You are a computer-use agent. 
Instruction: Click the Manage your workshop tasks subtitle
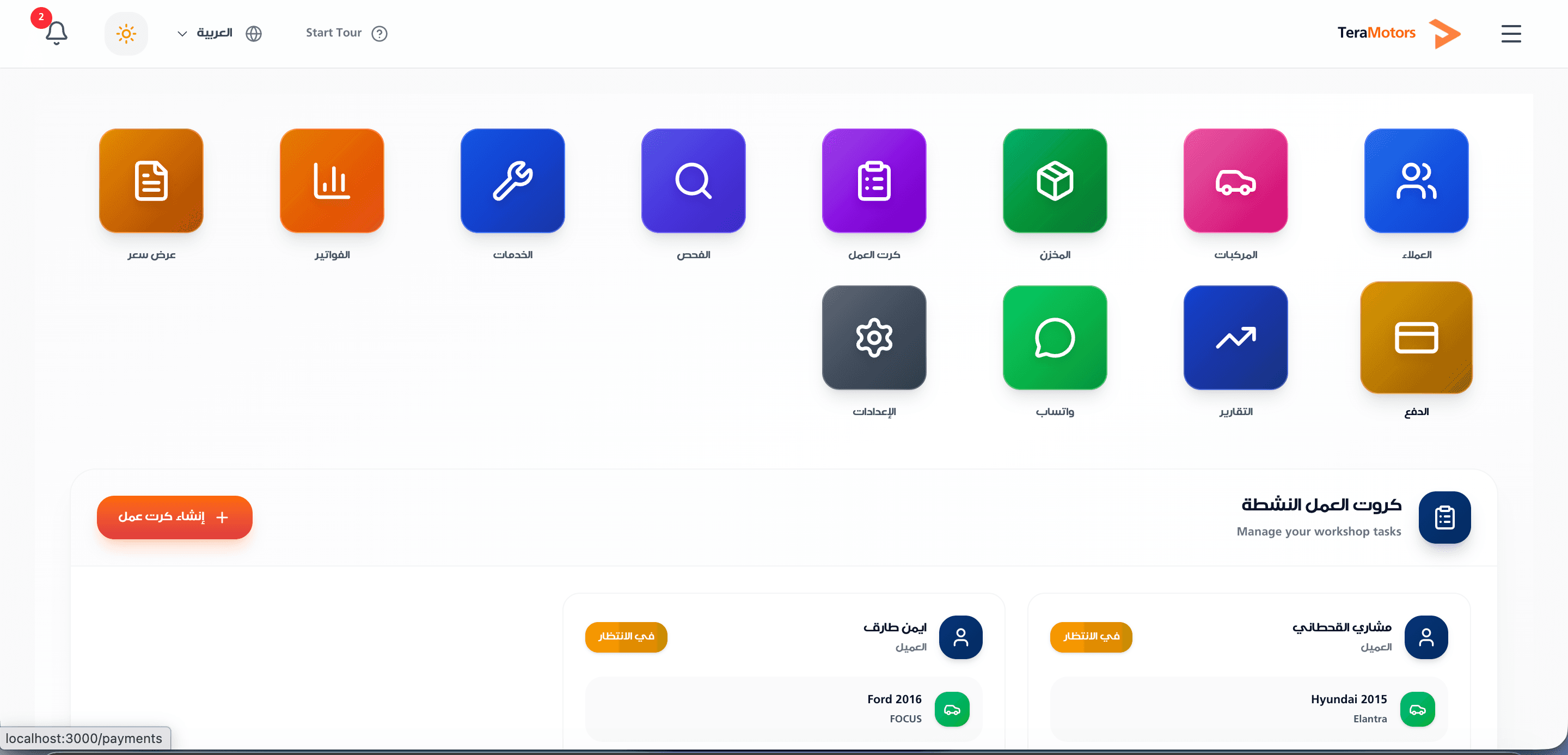(1319, 531)
